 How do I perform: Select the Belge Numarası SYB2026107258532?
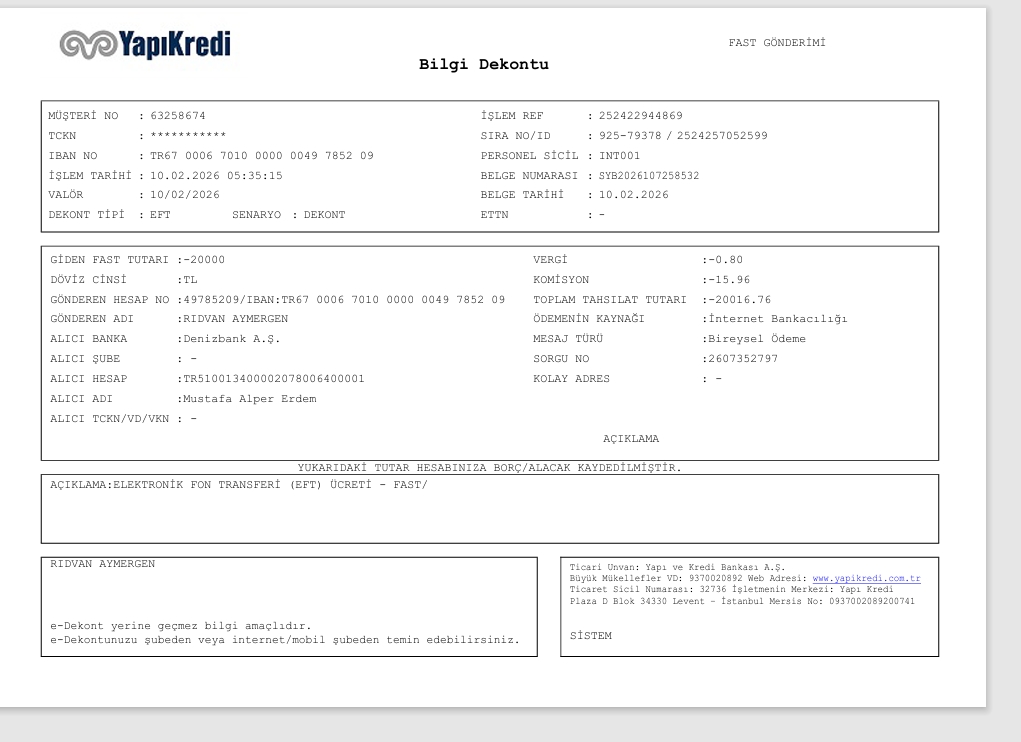(x=649, y=176)
